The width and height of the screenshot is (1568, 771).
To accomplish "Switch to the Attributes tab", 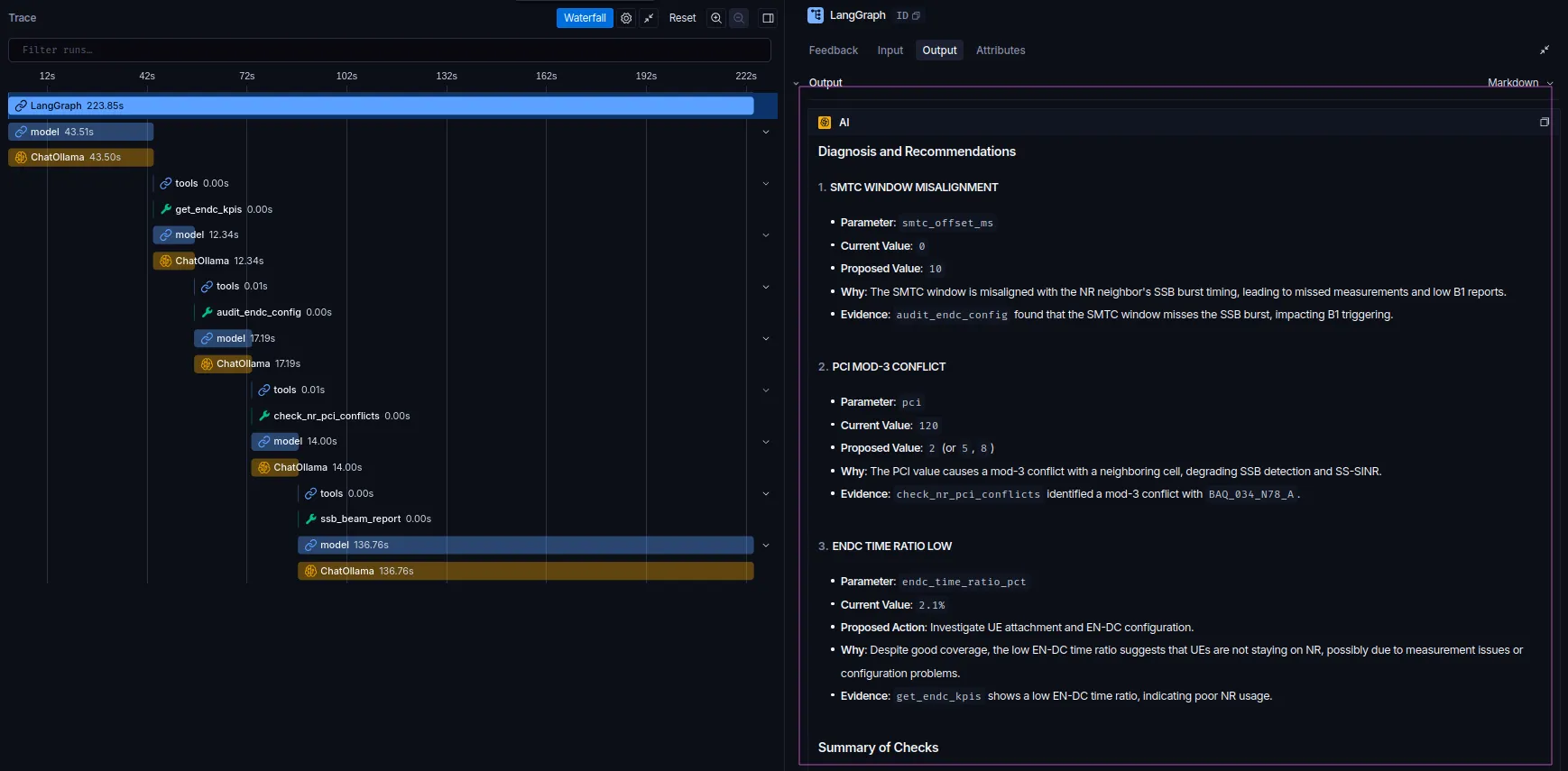I will 1001,50.
